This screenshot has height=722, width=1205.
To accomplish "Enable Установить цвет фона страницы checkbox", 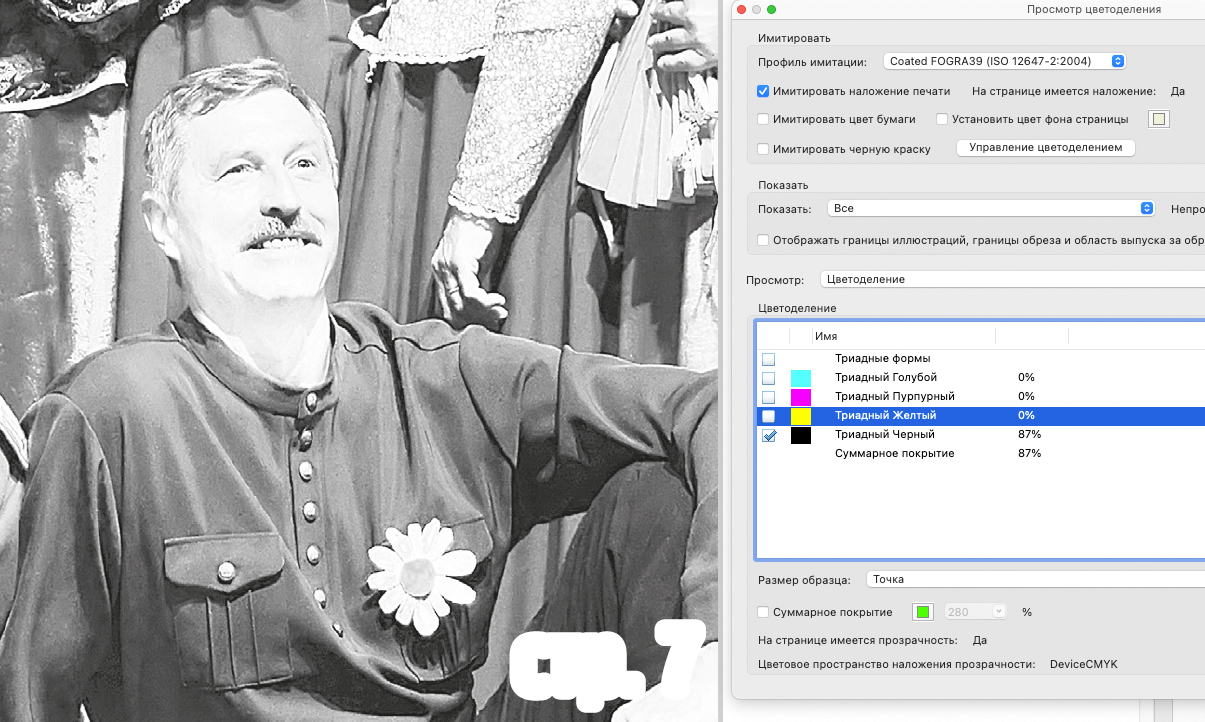I will 942,119.
